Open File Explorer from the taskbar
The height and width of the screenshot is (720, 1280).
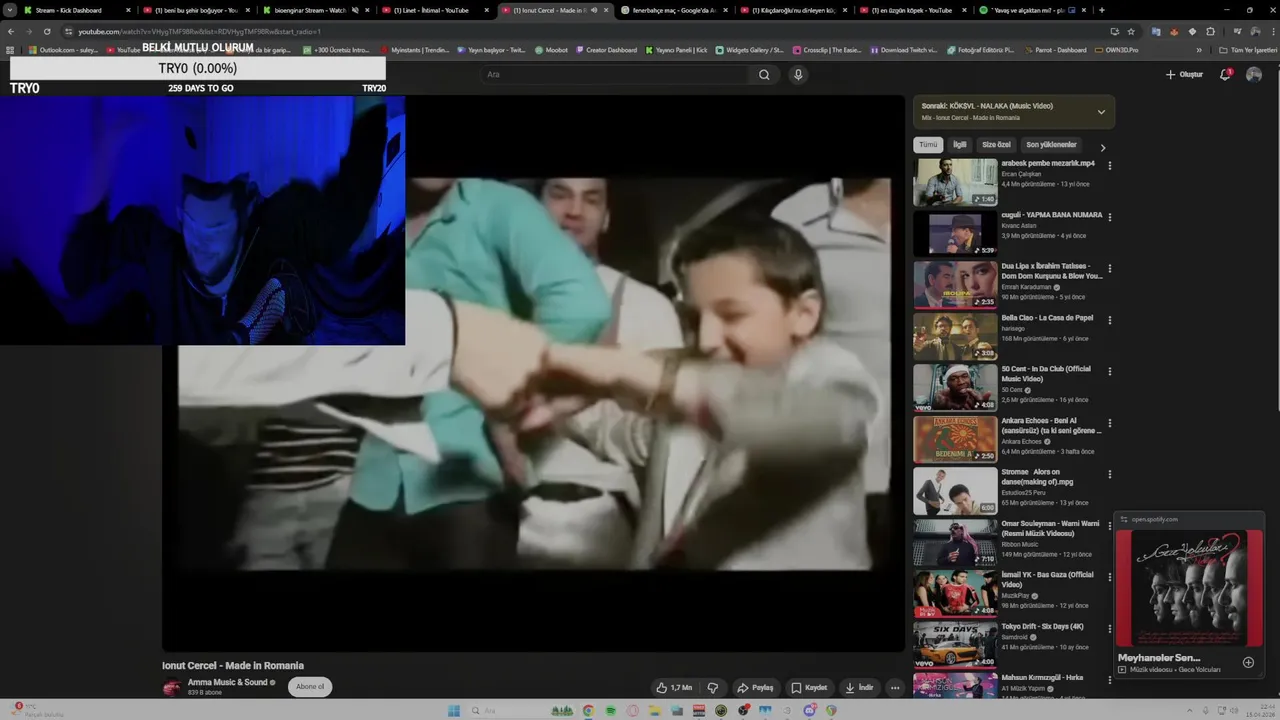(655, 711)
